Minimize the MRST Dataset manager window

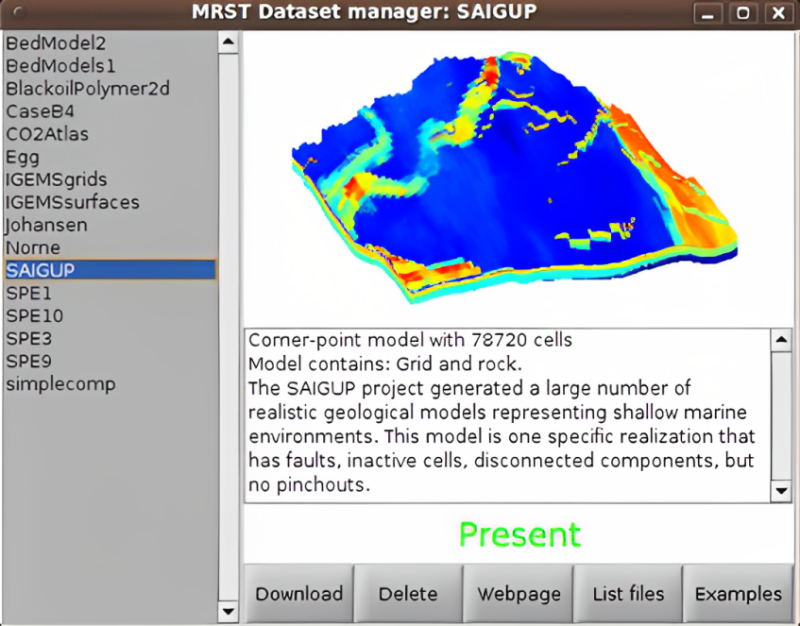pyautogui.click(x=707, y=13)
